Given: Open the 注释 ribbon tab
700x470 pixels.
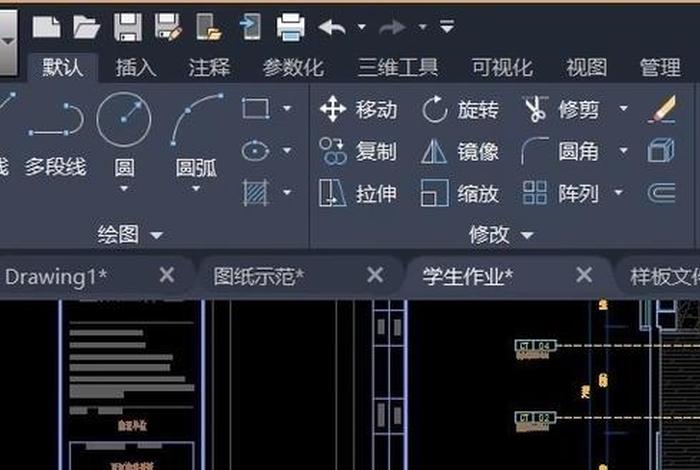Looking at the screenshot, I should 208,68.
